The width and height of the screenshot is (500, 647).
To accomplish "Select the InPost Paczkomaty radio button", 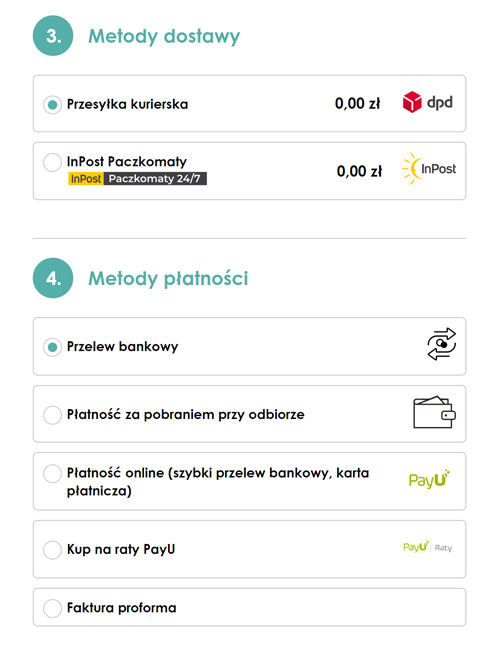I will [x=52, y=163].
